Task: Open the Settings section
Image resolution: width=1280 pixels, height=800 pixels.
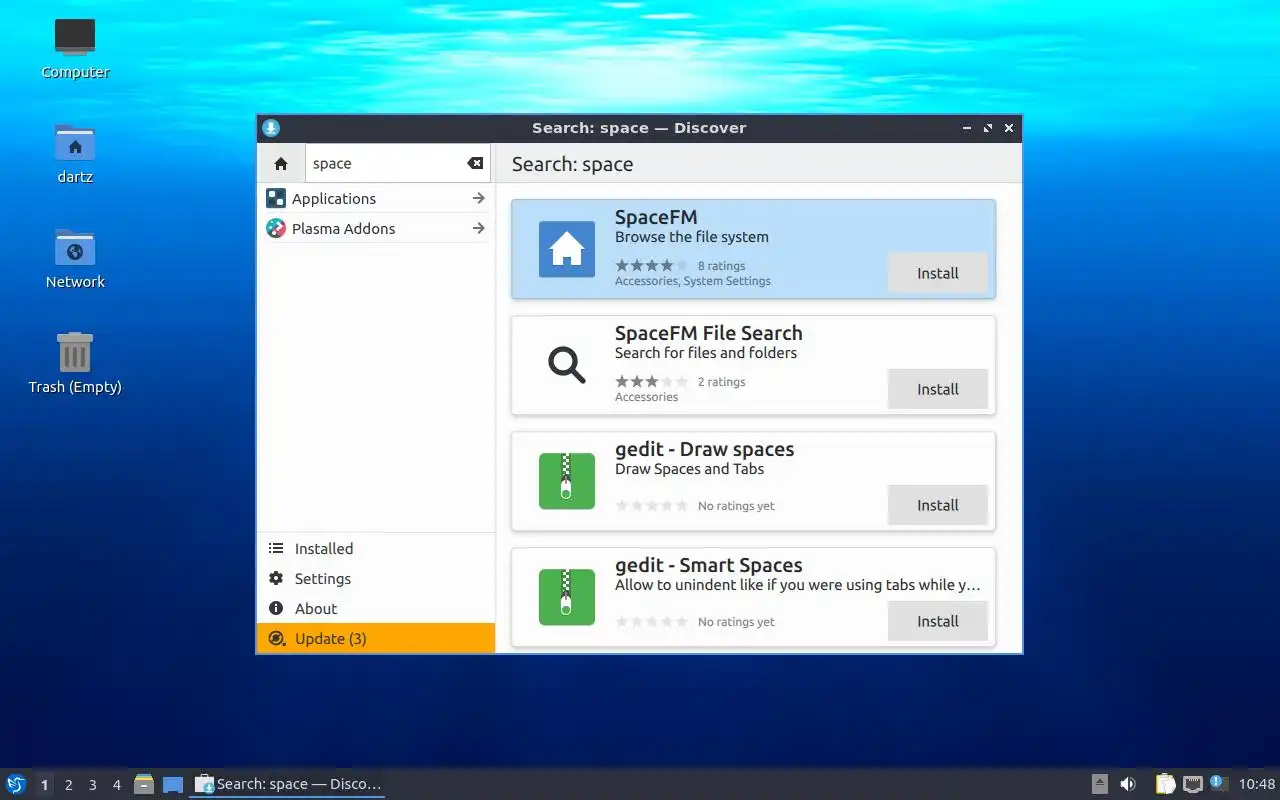Action: (x=376, y=578)
